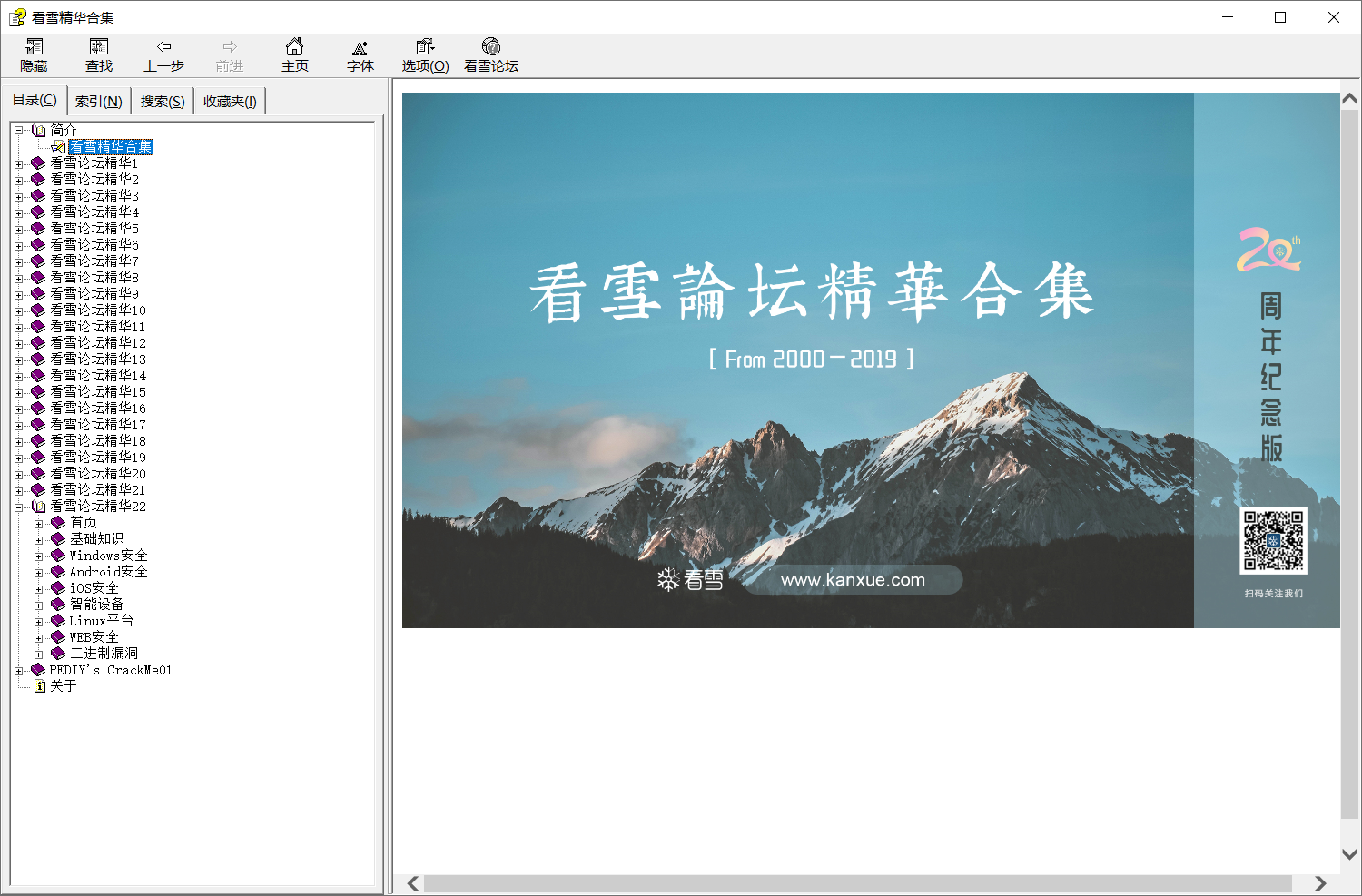The image size is (1362, 896).
Task: Select the 看雪论坛精华4 entry
Action: (94, 212)
